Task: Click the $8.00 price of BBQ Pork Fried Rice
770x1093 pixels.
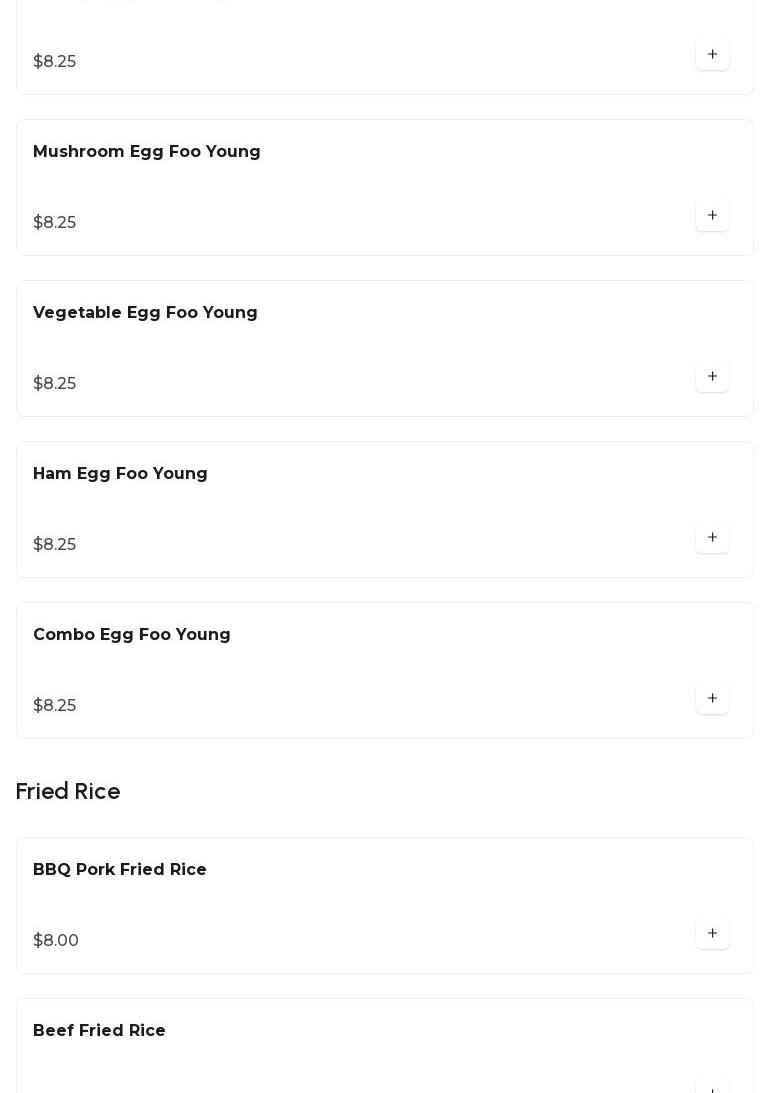Action: (56, 941)
